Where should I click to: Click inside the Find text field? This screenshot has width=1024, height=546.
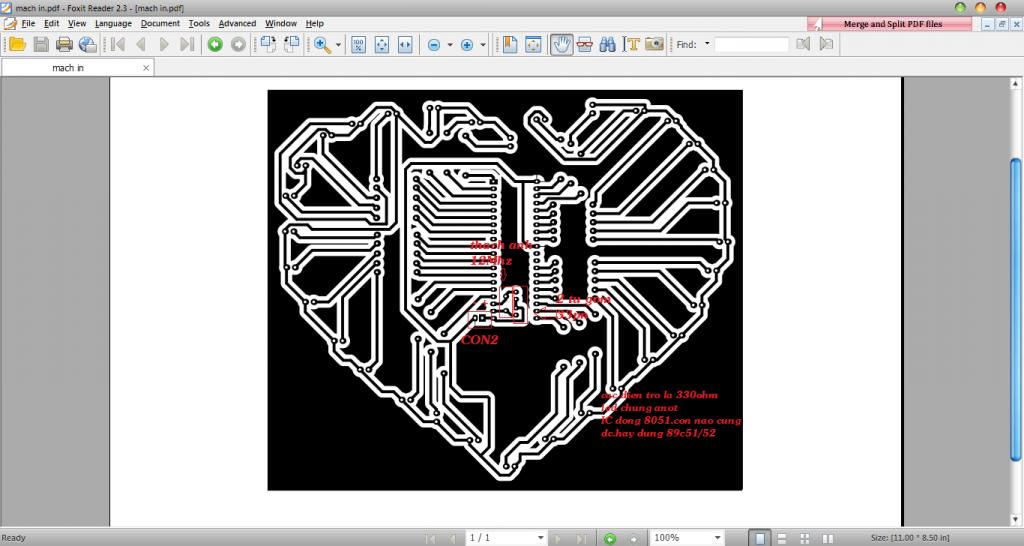[752, 44]
